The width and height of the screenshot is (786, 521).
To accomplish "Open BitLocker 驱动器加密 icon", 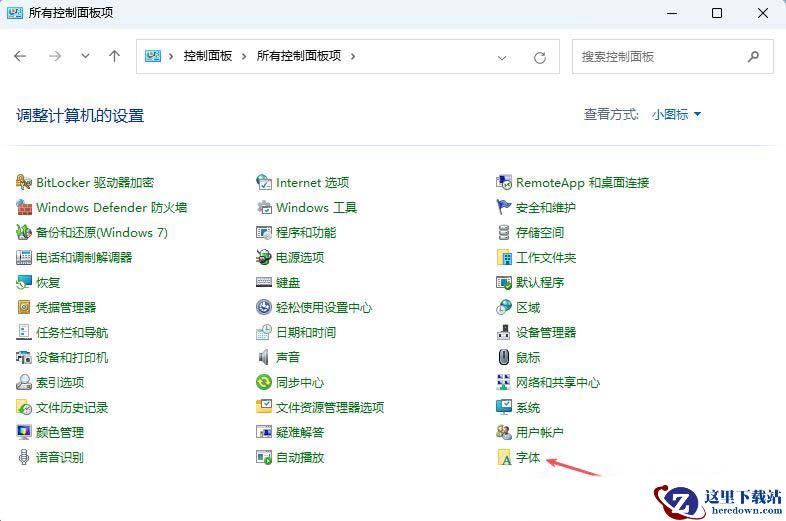I will point(24,182).
